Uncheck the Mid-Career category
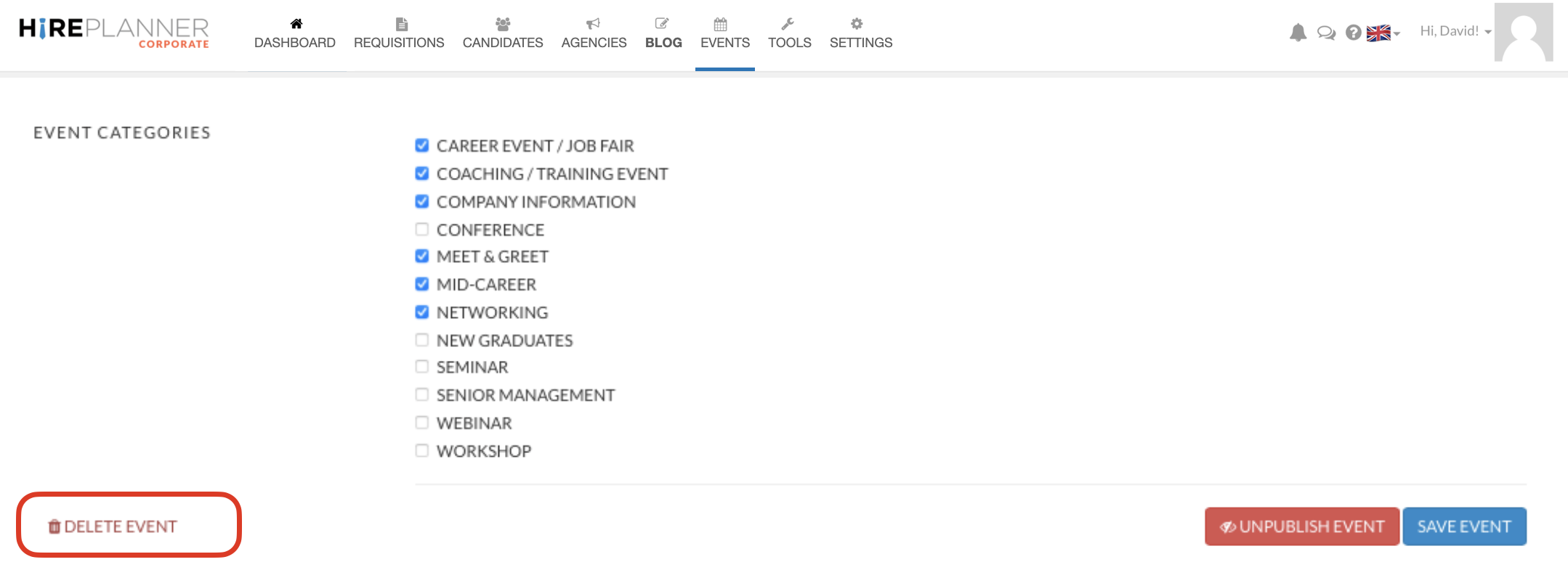This screenshot has height=578, width=1568. click(422, 284)
